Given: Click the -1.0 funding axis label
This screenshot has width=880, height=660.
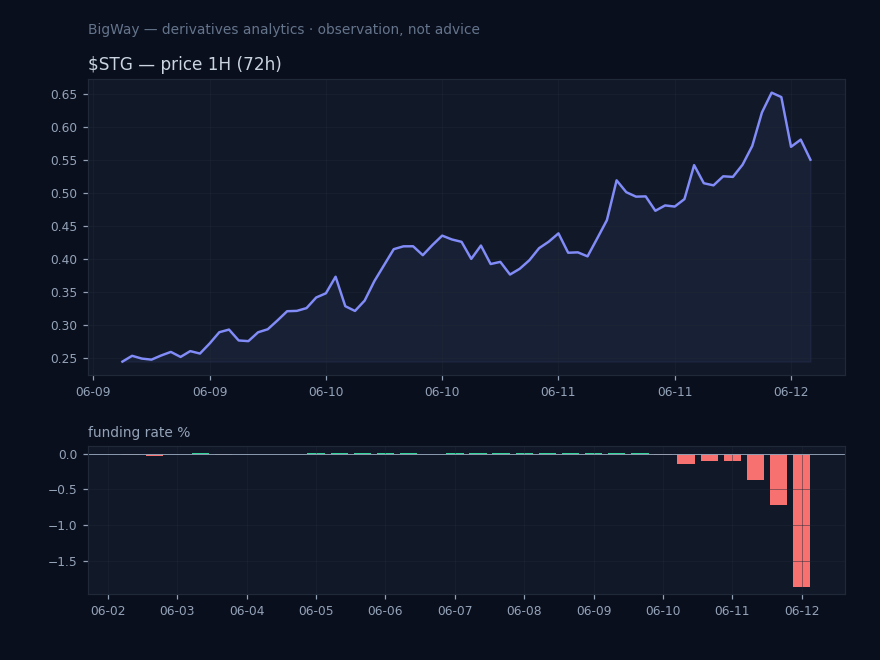Looking at the screenshot, I should 62,526.
